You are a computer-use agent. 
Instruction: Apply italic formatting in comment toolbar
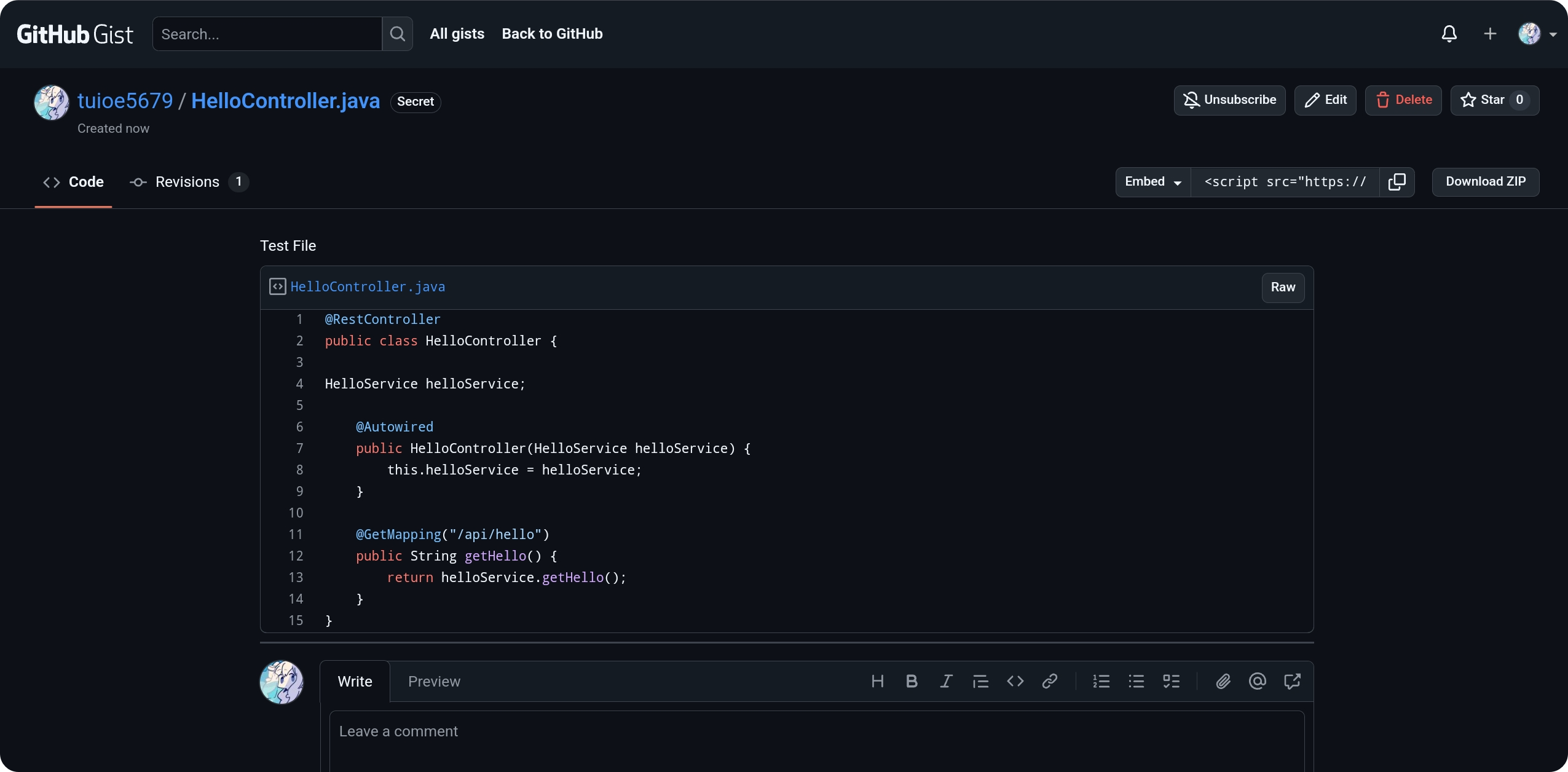946,681
